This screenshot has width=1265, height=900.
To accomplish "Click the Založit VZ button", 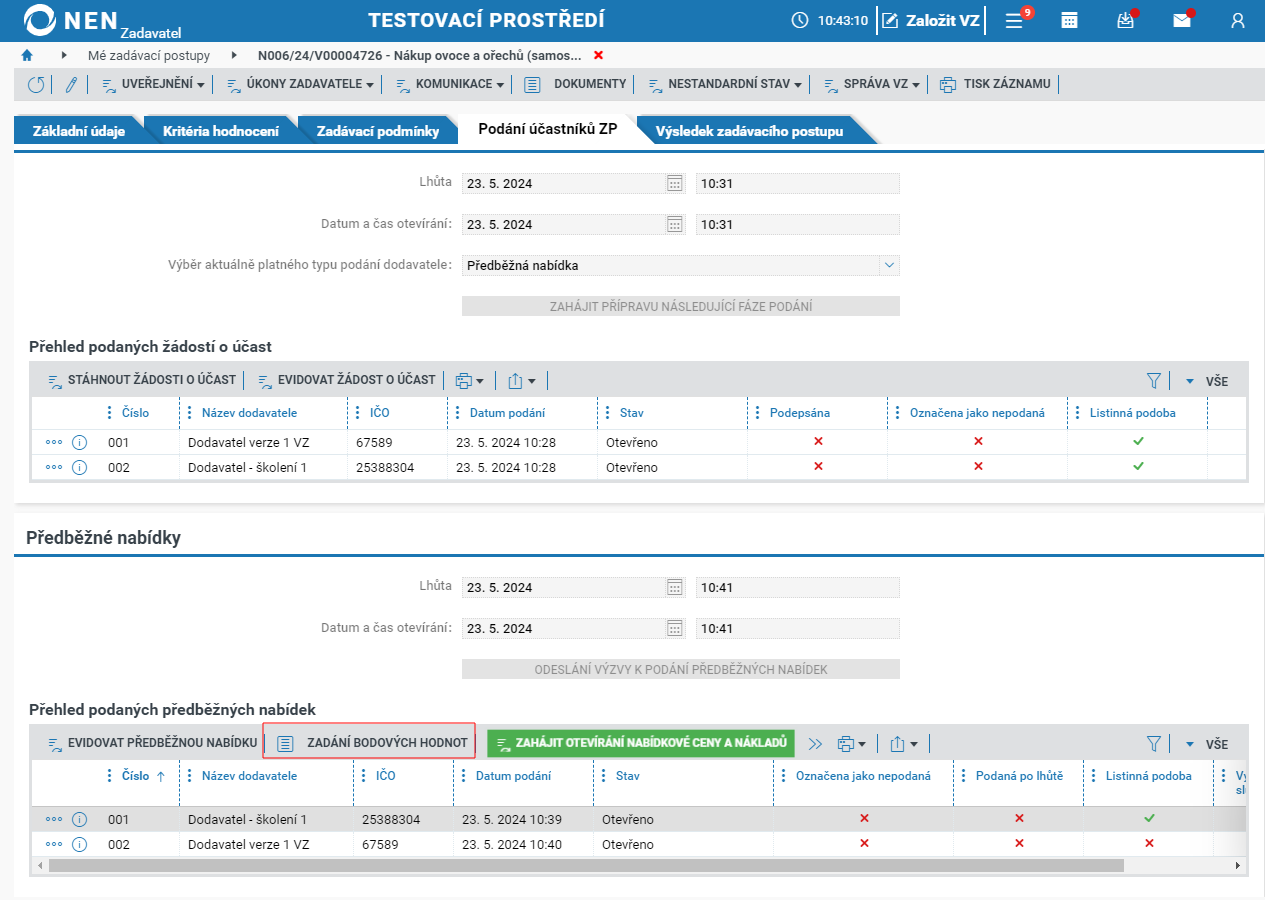I will 932,20.
